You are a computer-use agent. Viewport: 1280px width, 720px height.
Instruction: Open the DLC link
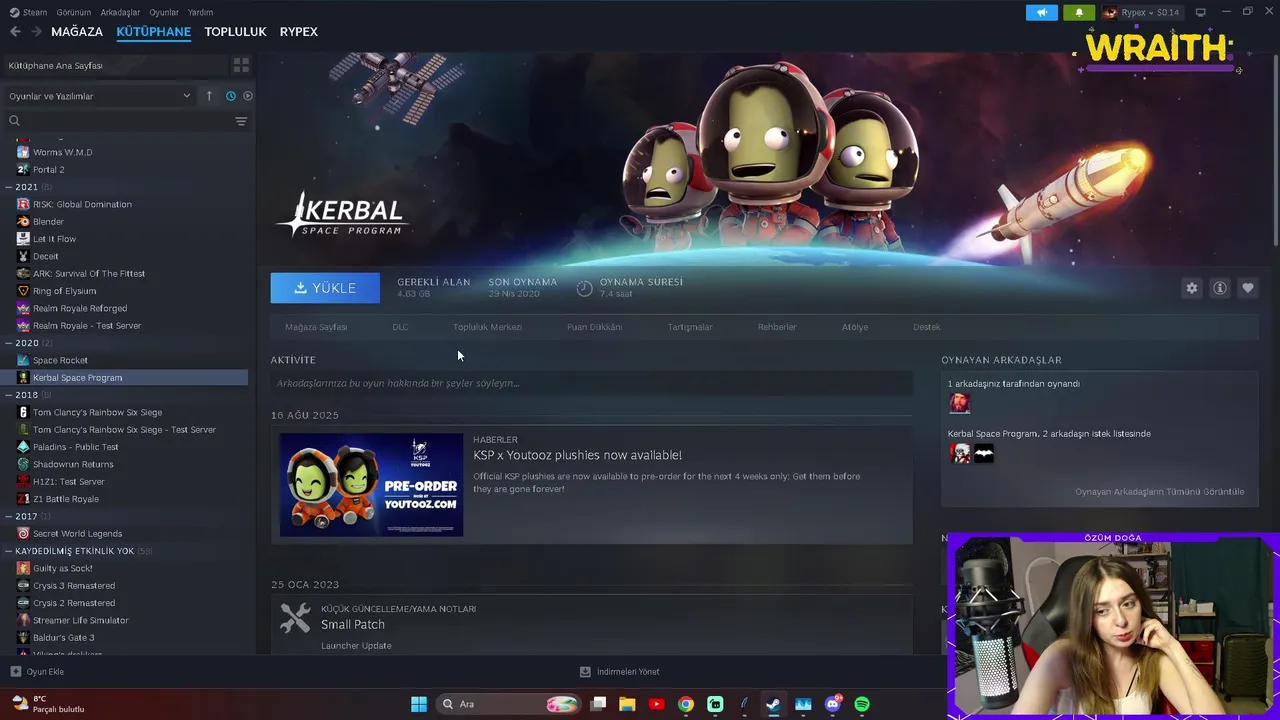(x=400, y=327)
